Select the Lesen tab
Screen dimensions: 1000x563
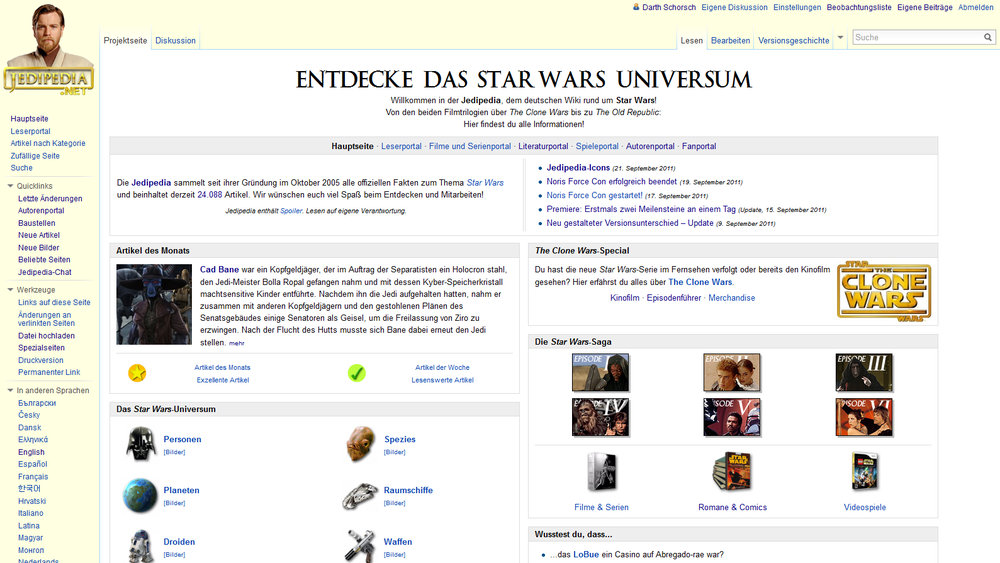tap(691, 40)
